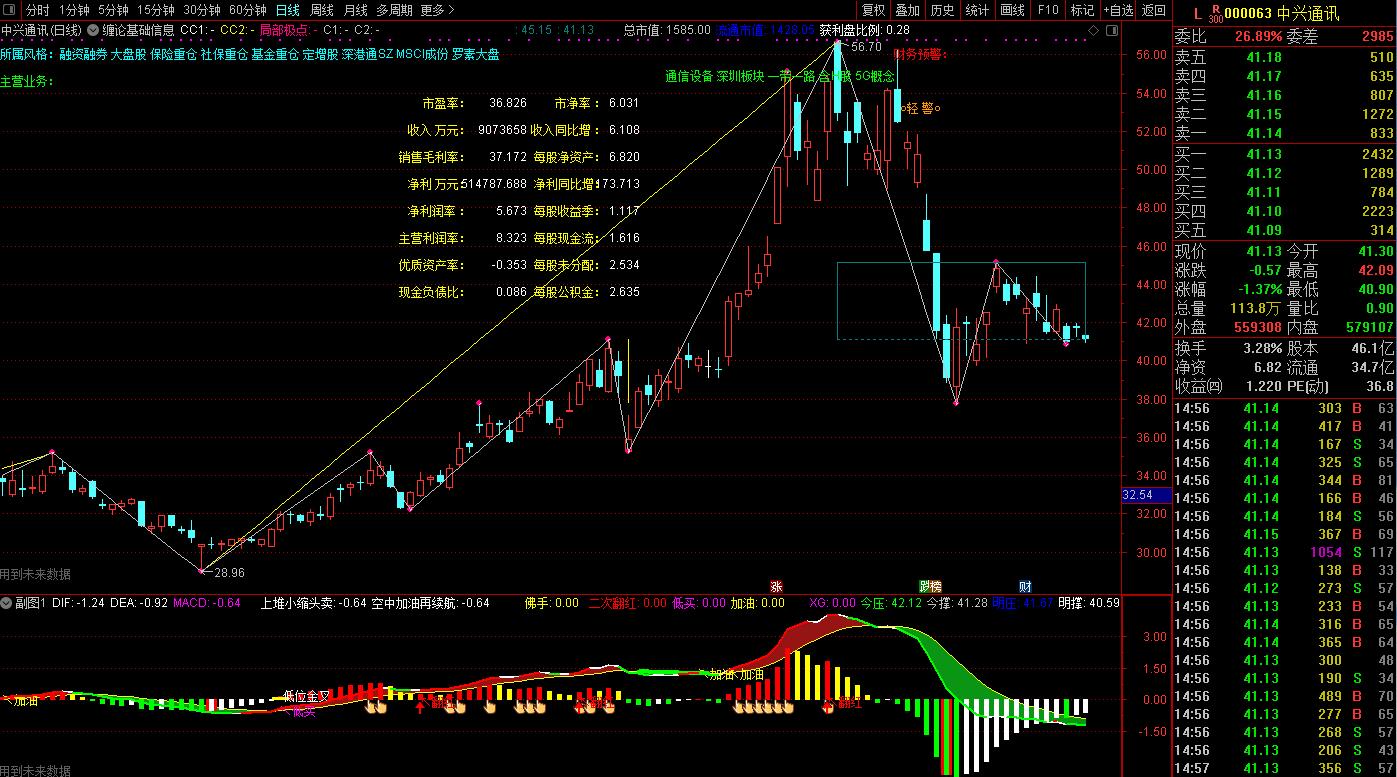Open F10 company info

pos(1048,10)
